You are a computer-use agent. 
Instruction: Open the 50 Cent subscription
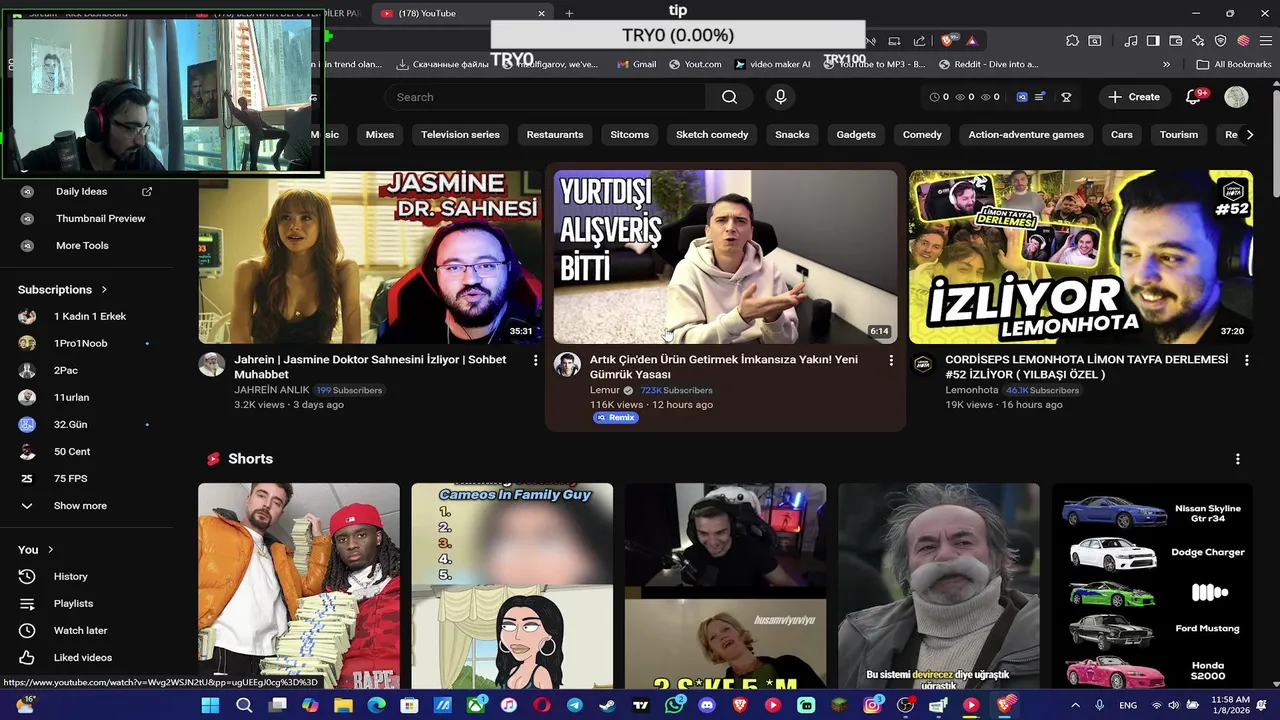tap(72, 452)
